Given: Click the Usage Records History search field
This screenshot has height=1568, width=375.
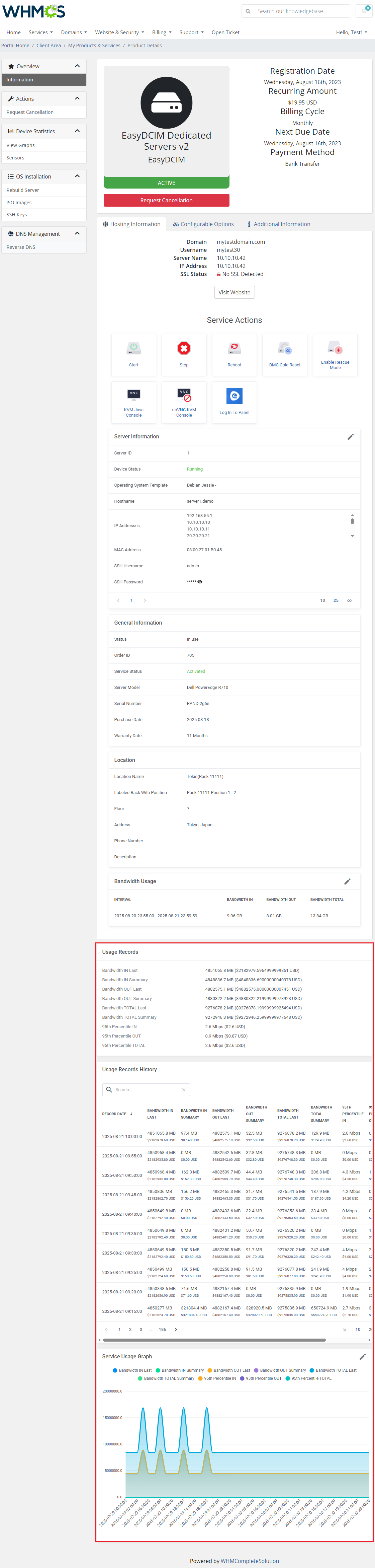Looking at the screenshot, I should point(147,1089).
